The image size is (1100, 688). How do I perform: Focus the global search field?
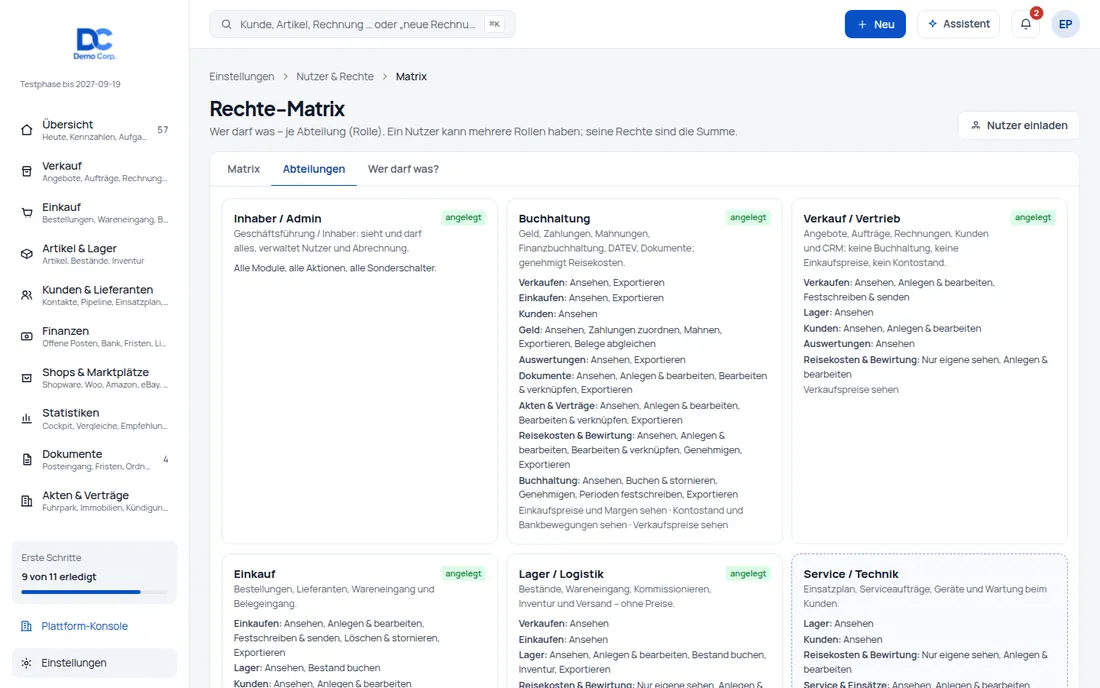(x=362, y=25)
